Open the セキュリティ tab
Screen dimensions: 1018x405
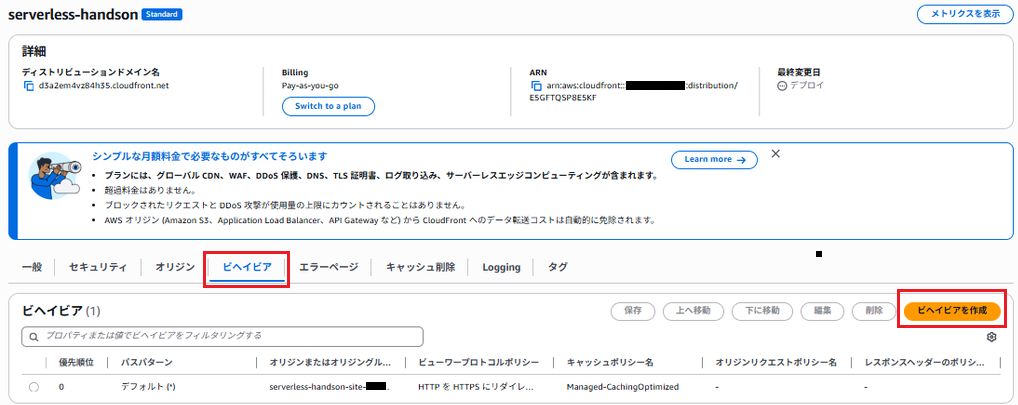tap(98, 267)
